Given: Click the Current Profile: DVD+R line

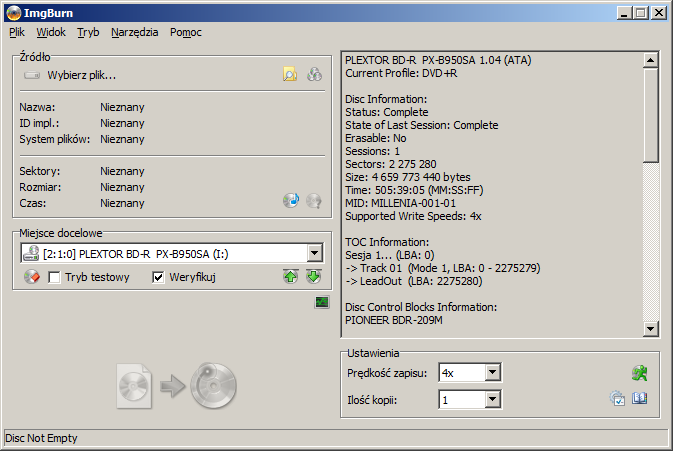Looking at the screenshot, I should (401, 73).
